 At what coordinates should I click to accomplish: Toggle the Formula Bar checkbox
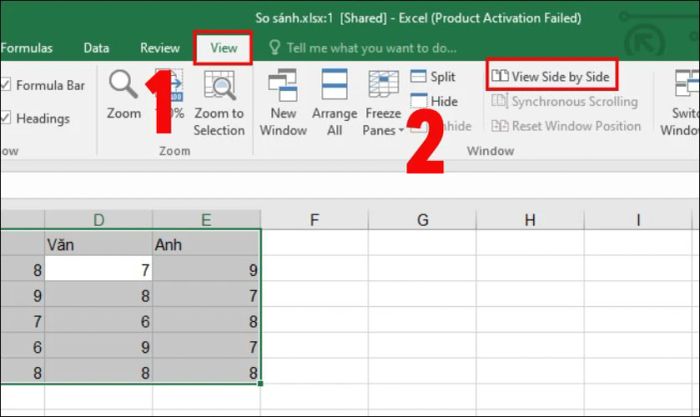[6, 84]
